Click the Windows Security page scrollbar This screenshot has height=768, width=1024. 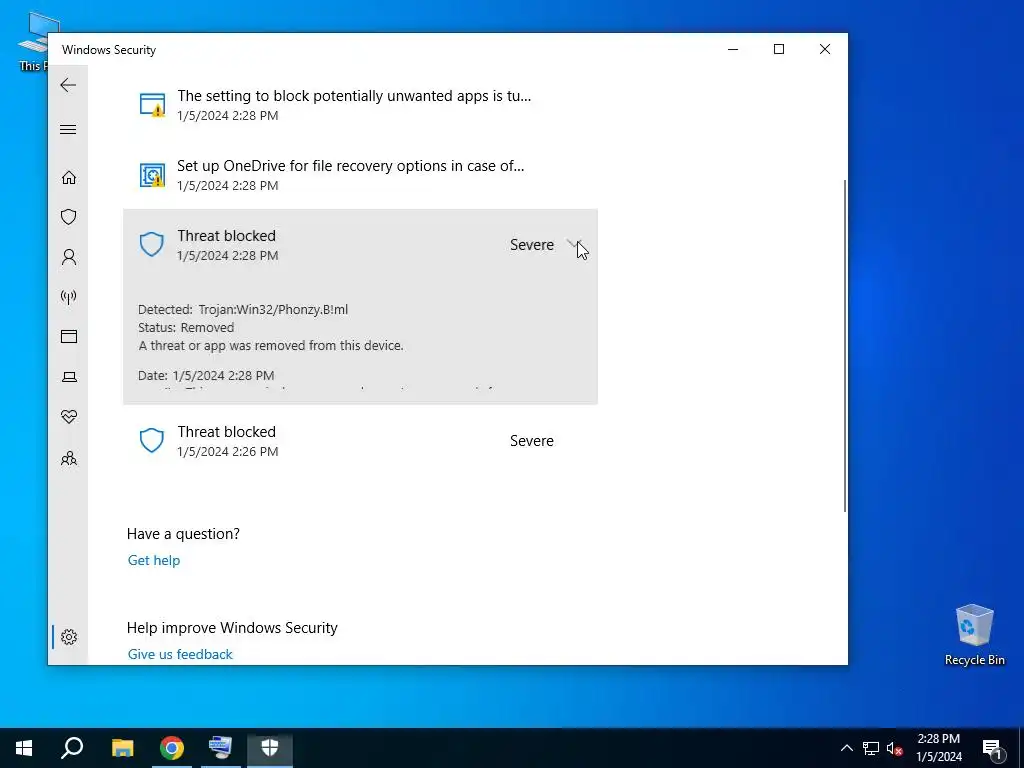tap(846, 346)
